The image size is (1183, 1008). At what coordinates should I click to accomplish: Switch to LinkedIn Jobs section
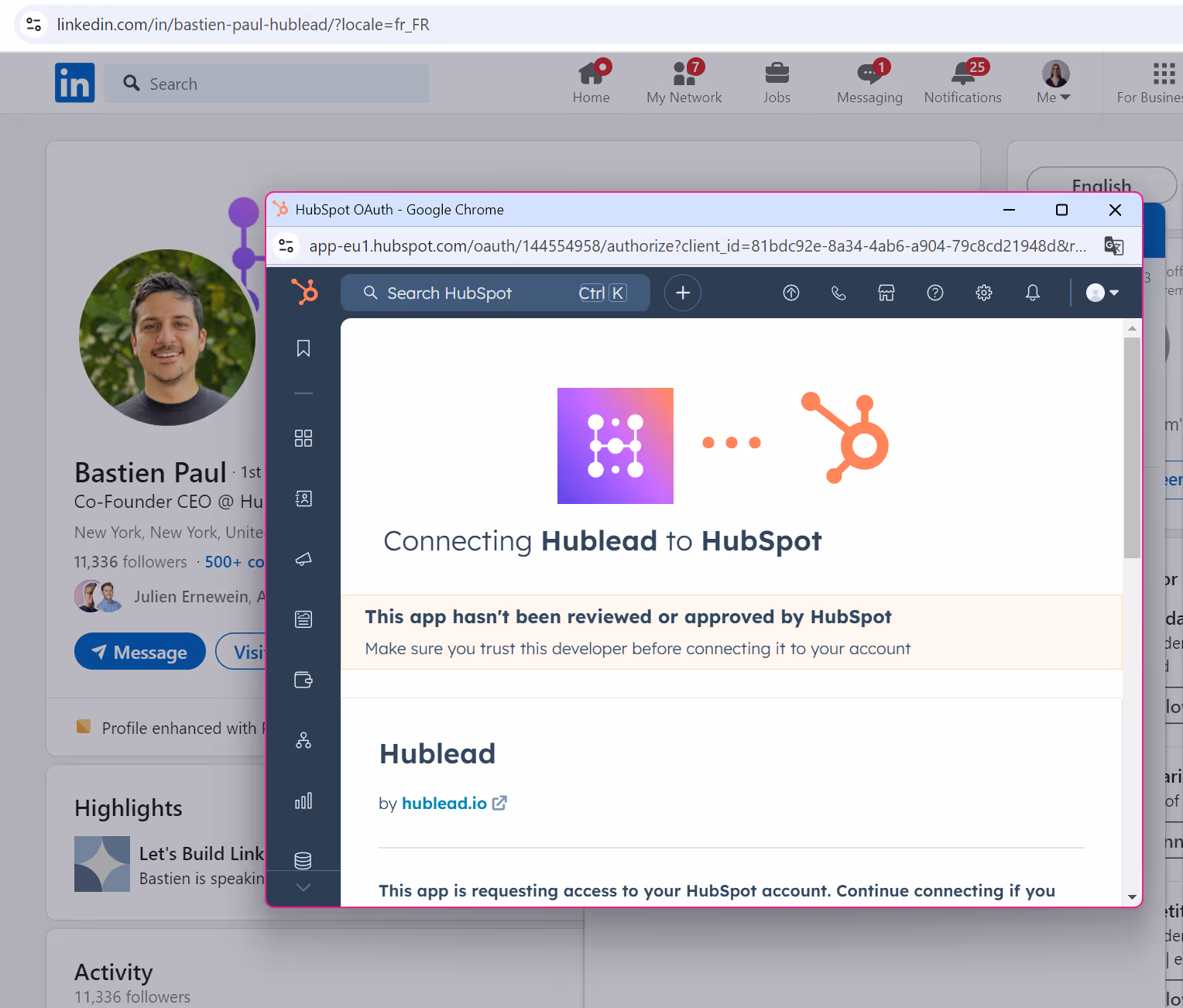(x=777, y=82)
